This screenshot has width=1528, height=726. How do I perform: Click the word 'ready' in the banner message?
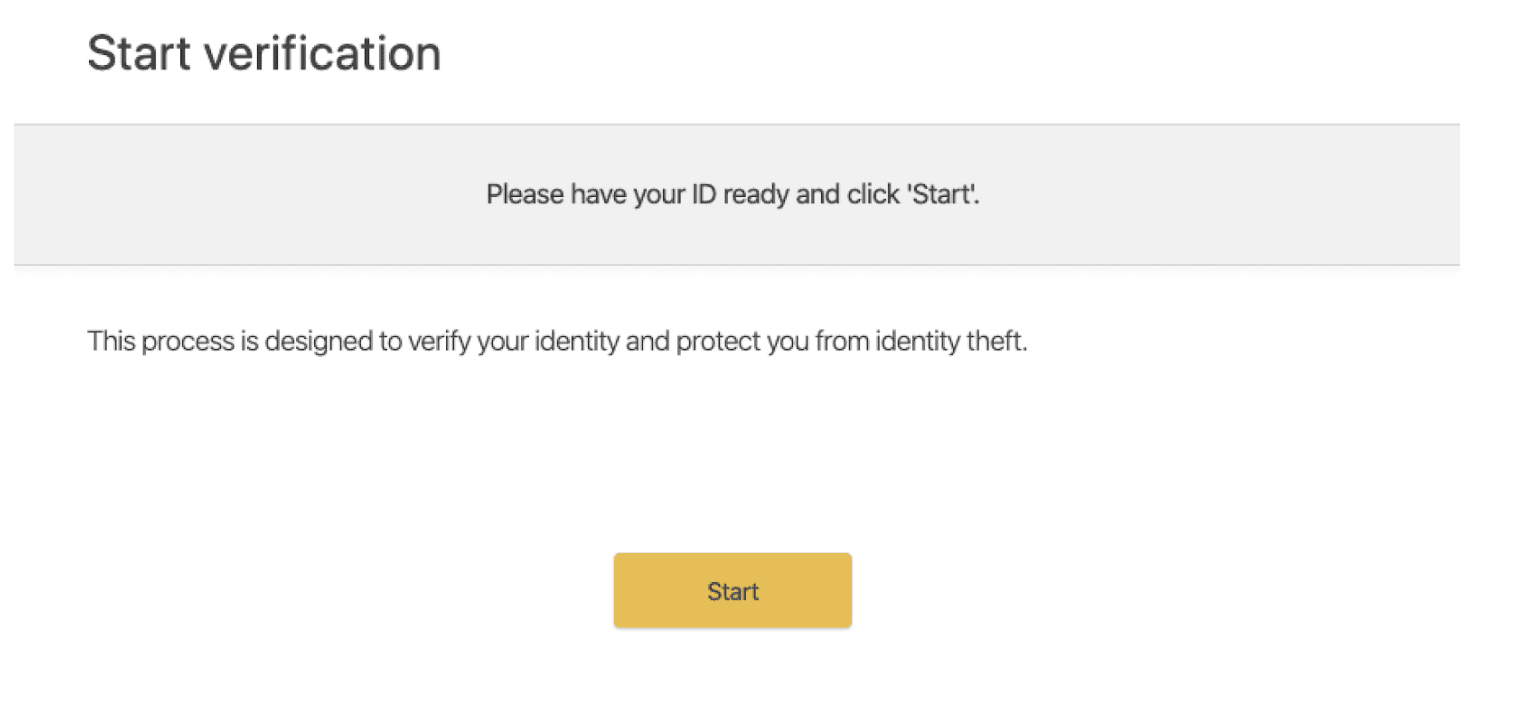756,195
